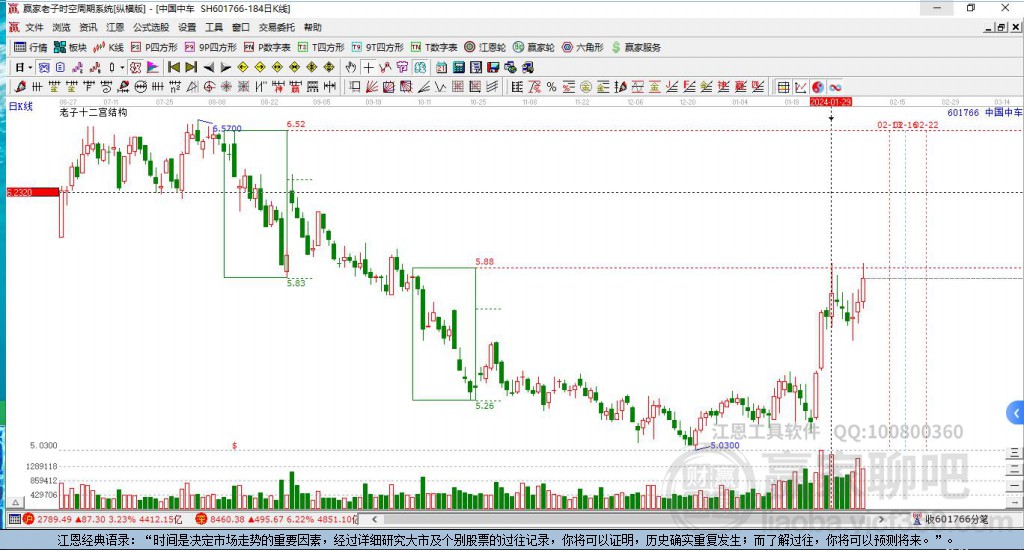Click the grid icon at status bar left
Screen dimensions: 1024x550
(x=14, y=519)
